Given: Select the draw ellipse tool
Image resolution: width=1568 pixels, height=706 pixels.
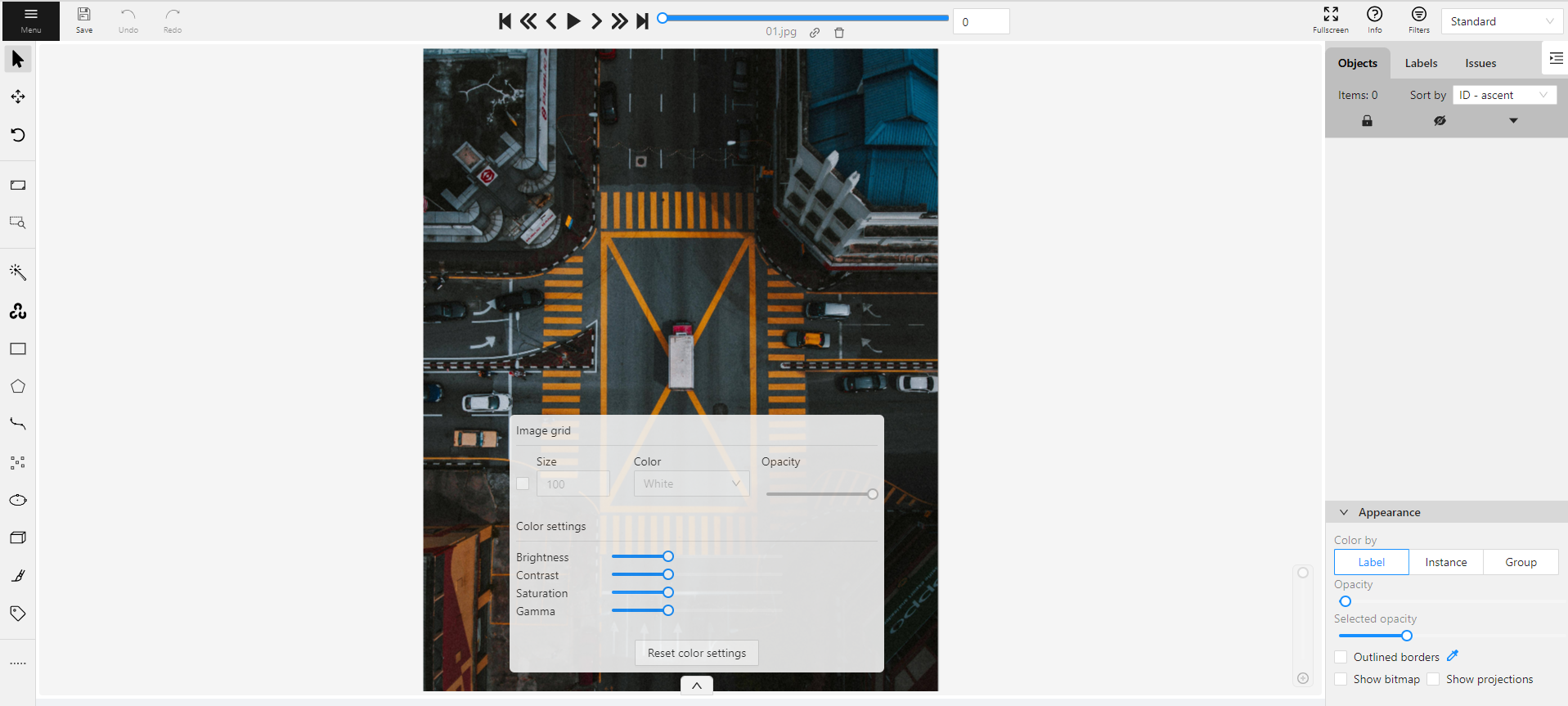Looking at the screenshot, I should pyautogui.click(x=18, y=500).
